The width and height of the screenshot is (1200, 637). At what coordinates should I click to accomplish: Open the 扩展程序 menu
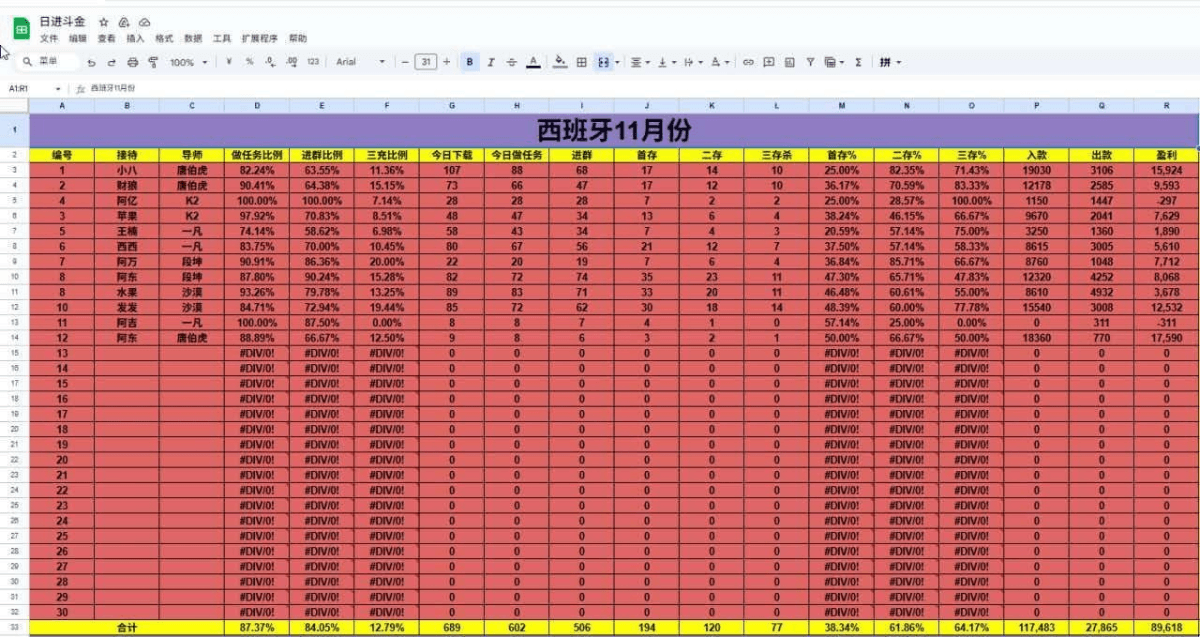click(x=260, y=39)
